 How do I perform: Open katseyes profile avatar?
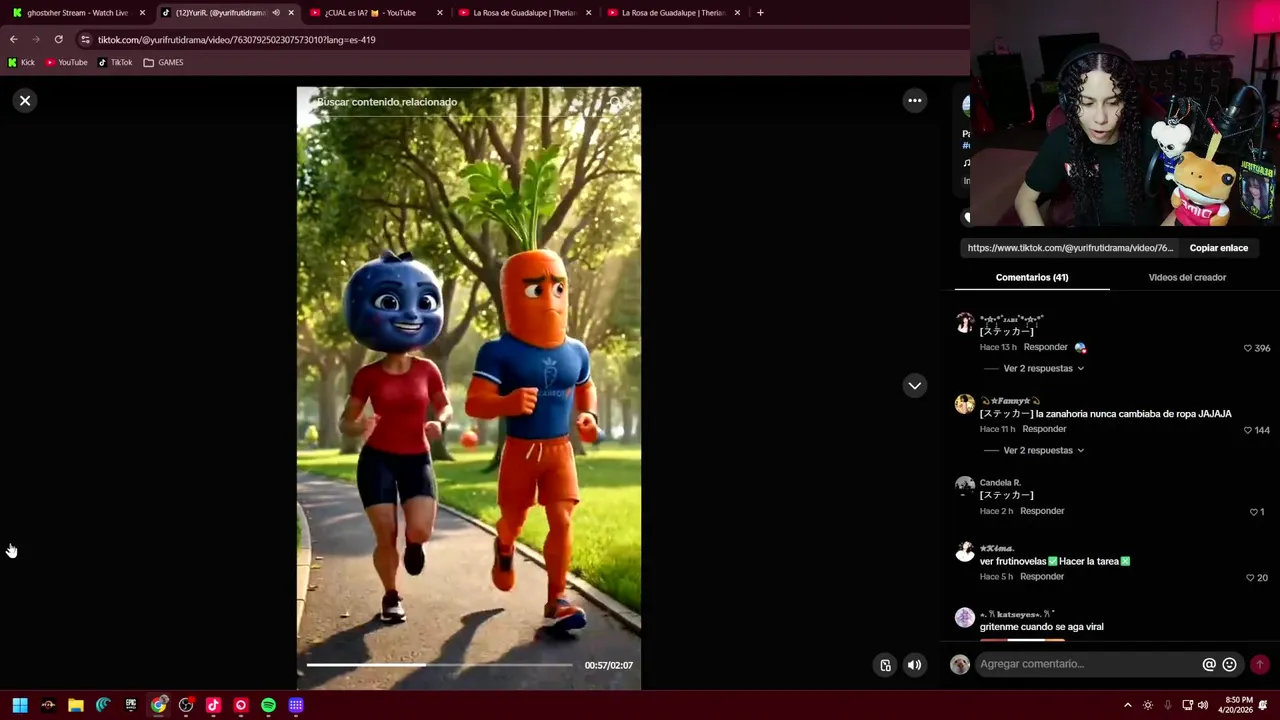(x=964, y=618)
